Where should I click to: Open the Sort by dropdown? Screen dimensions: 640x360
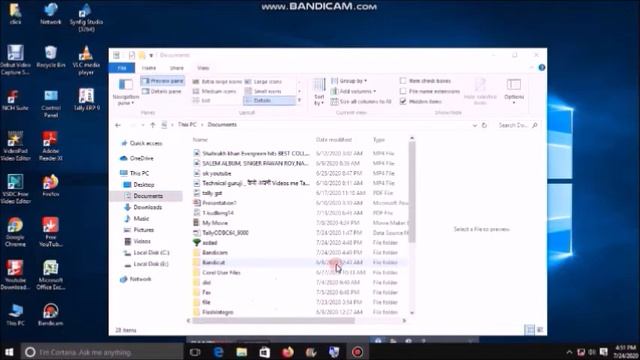[319, 93]
